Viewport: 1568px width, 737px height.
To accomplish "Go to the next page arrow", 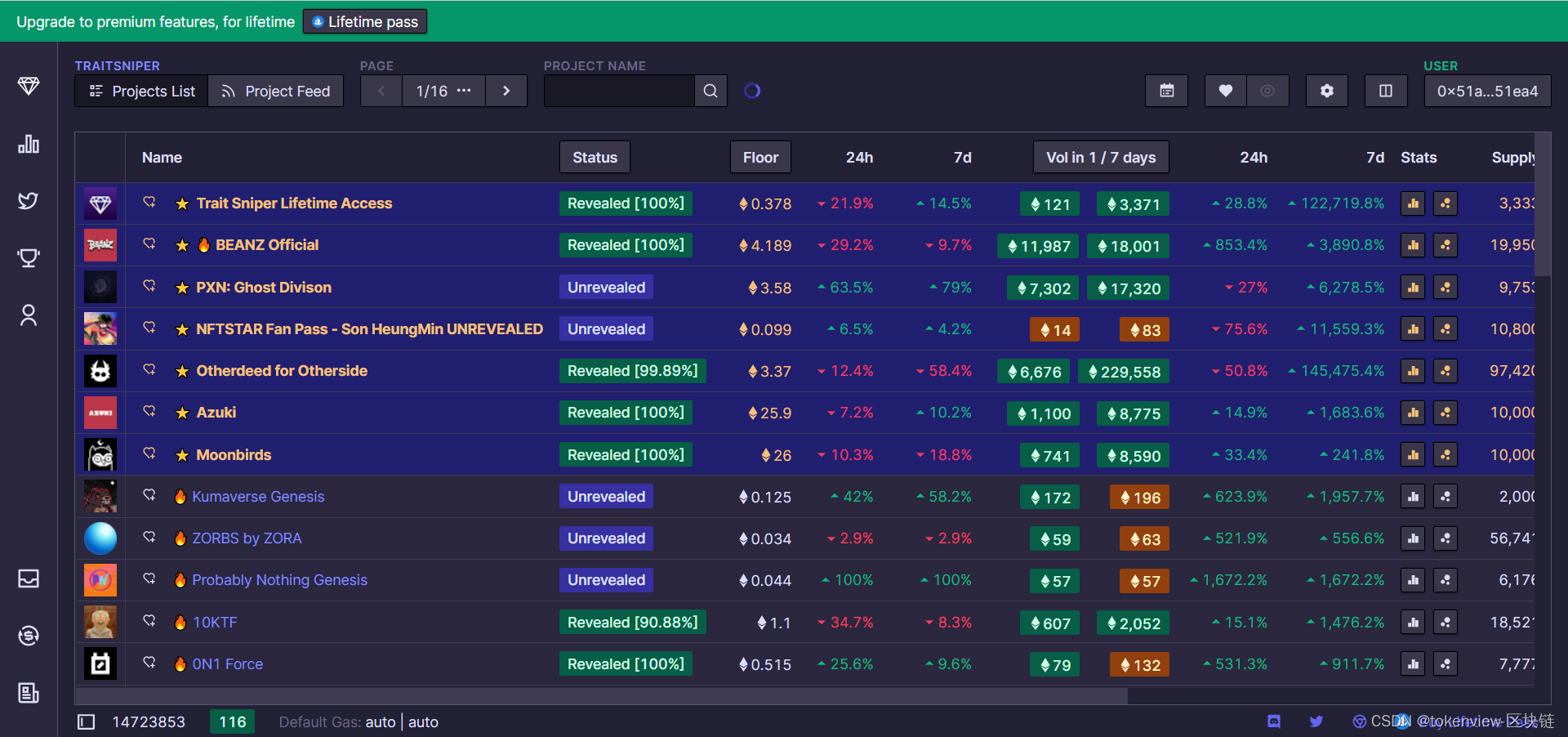I will pyautogui.click(x=506, y=91).
